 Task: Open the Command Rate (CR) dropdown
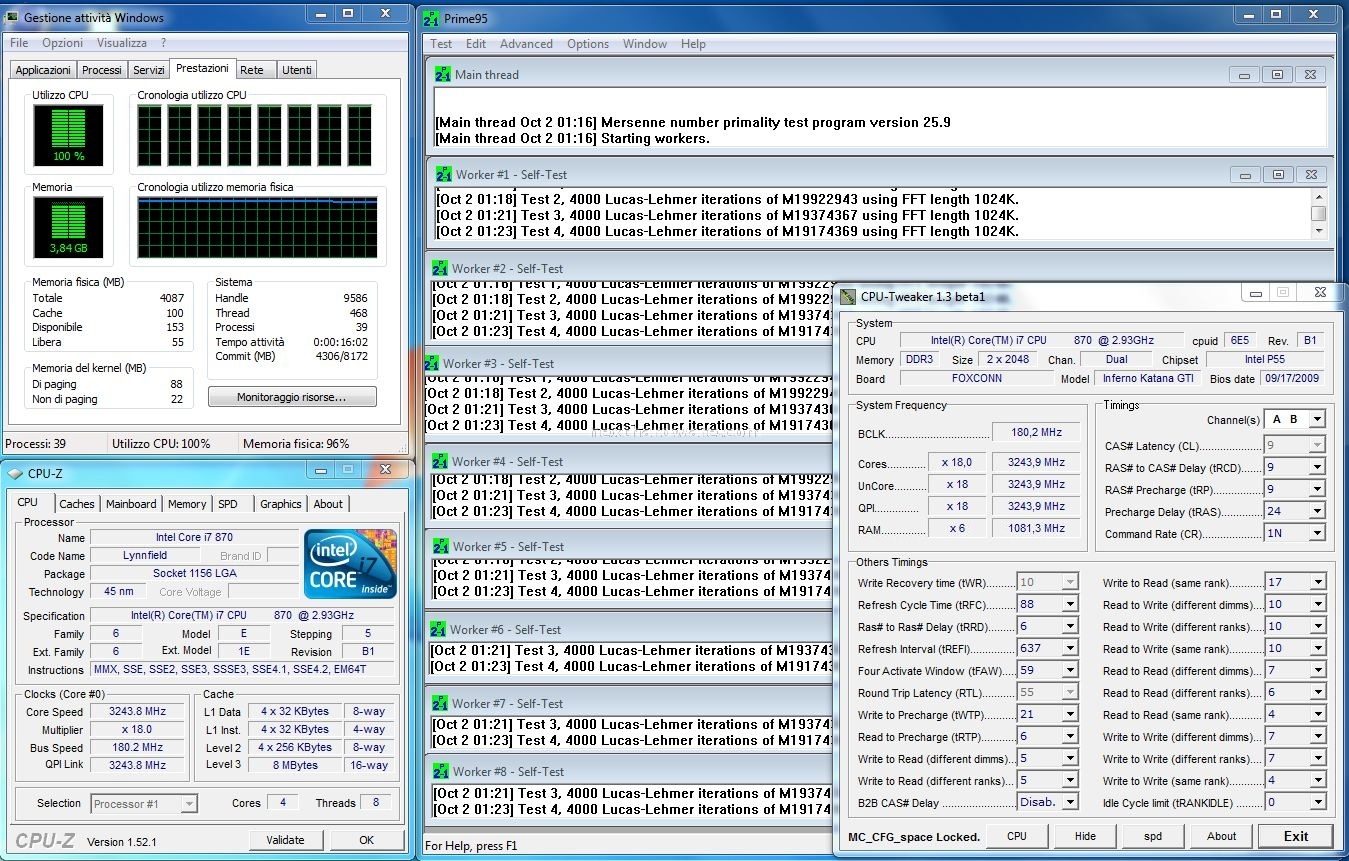coord(1317,533)
